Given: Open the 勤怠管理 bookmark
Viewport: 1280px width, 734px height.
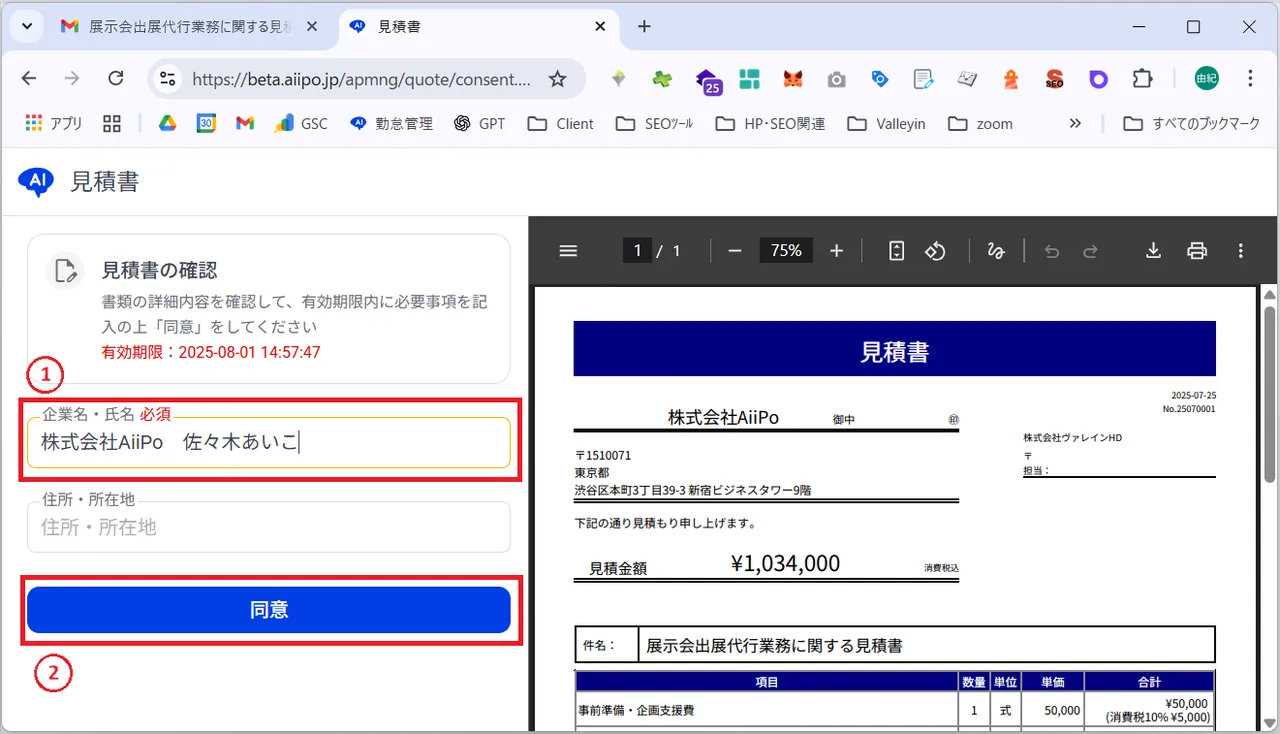Looking at the screenshot, I should click(391, 123).
